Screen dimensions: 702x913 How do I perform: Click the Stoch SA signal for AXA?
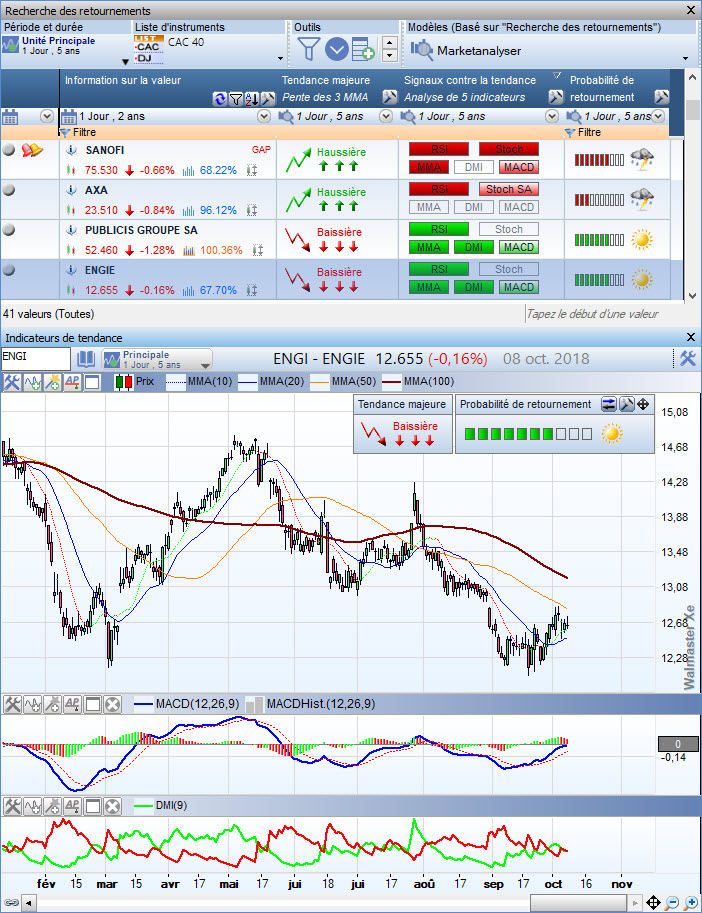[x=509, y=189]
